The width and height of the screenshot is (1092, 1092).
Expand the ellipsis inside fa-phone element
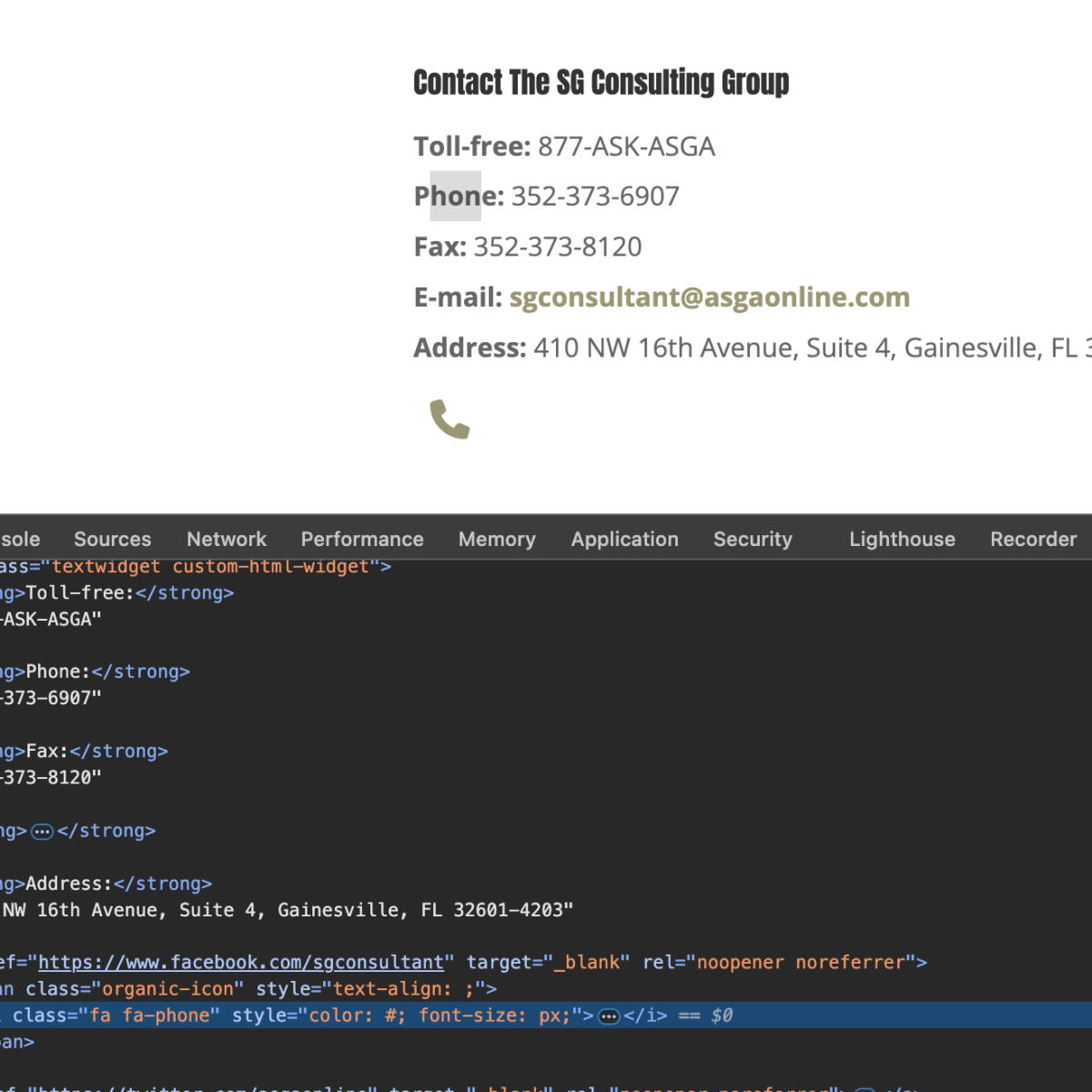pyautogui.click(x=608, y=1016)
